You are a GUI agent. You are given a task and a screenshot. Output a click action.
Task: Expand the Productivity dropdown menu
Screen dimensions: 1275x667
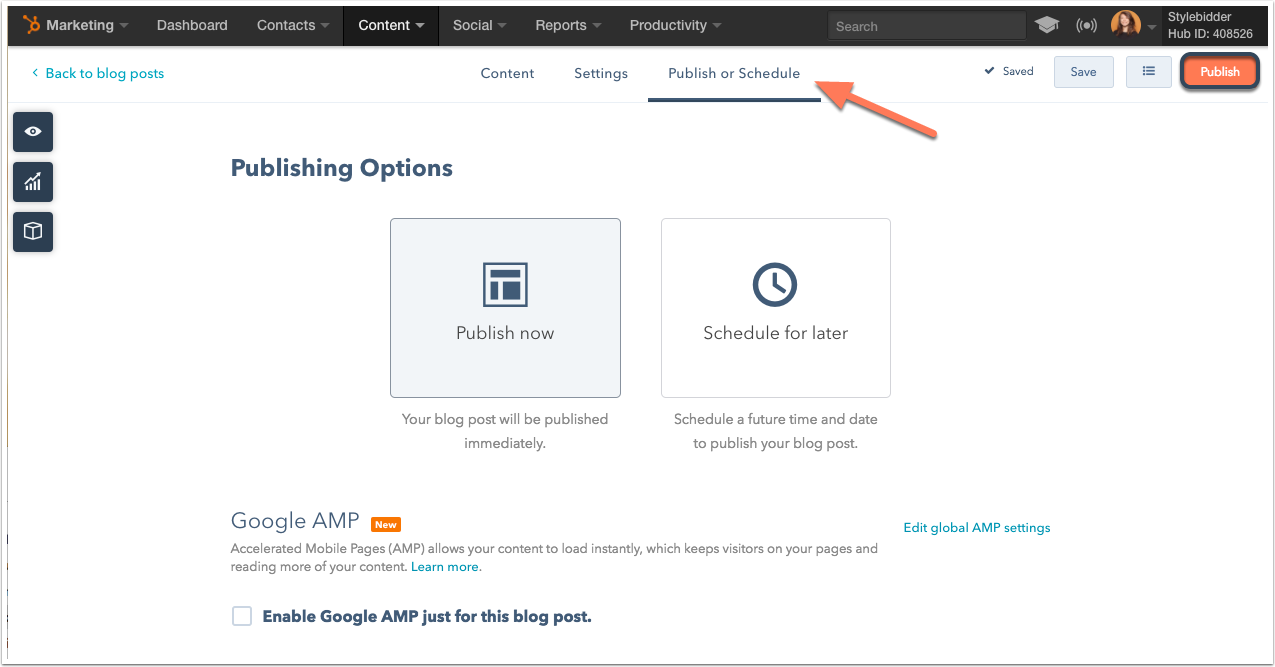(675, 25)
